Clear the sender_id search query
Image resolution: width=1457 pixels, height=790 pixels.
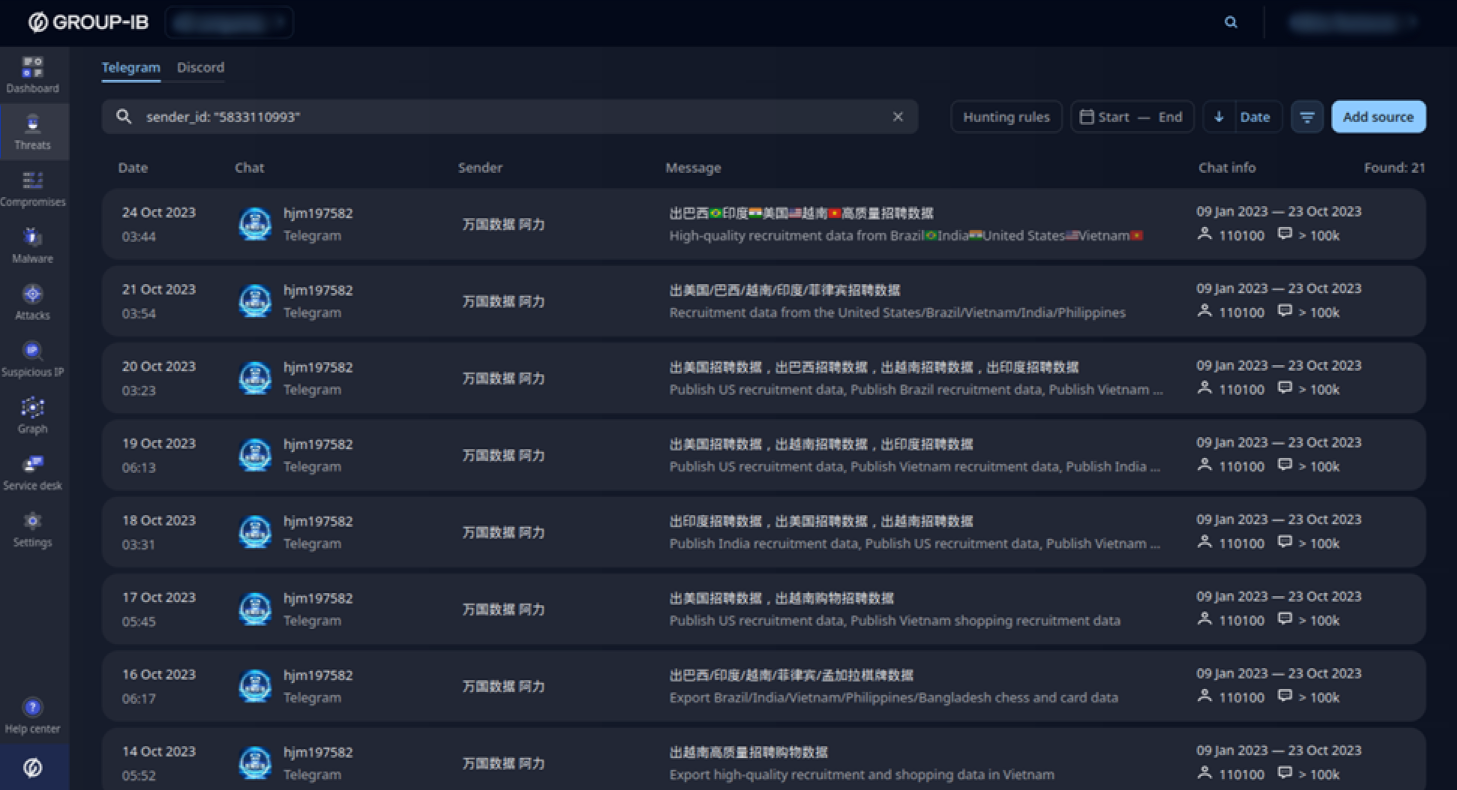click(x=897, y=116)
